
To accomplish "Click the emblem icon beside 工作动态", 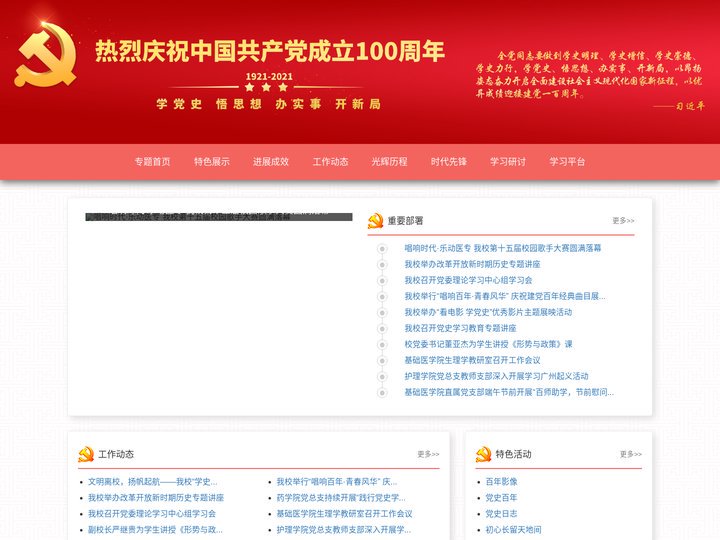I will [86, 454].
